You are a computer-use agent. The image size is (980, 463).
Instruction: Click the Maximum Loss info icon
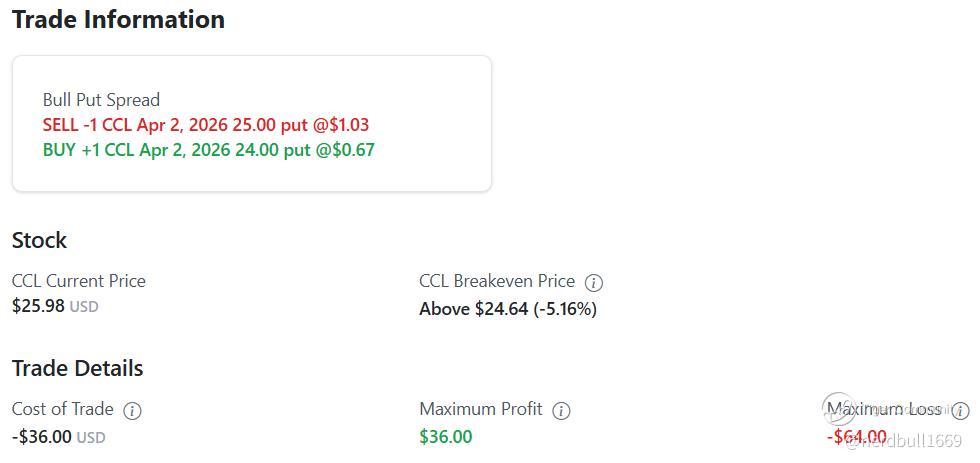pyautogui.click(x=960, y=410)
